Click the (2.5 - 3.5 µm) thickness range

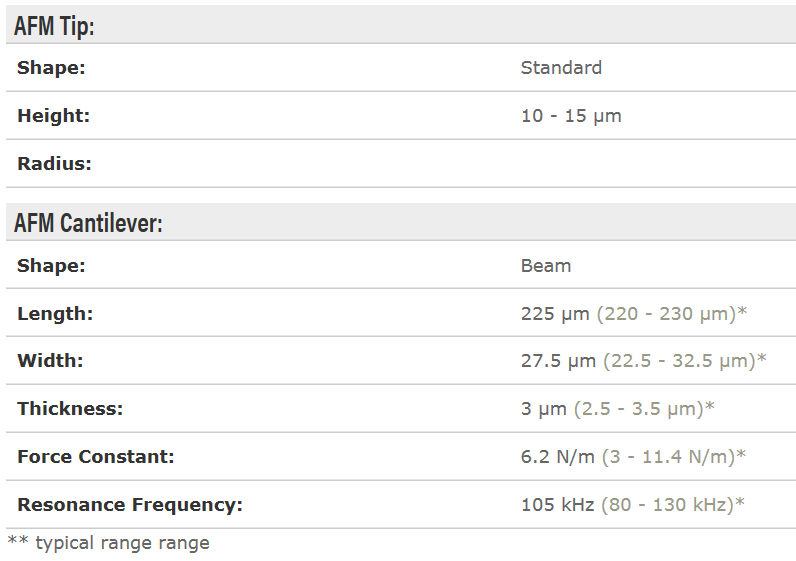coord(644,409)
